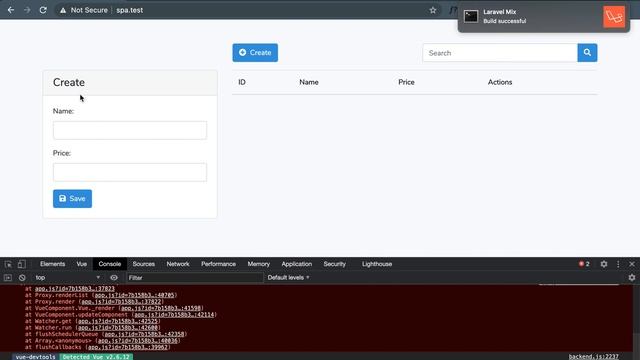Click the Price column header

point(406,82)
